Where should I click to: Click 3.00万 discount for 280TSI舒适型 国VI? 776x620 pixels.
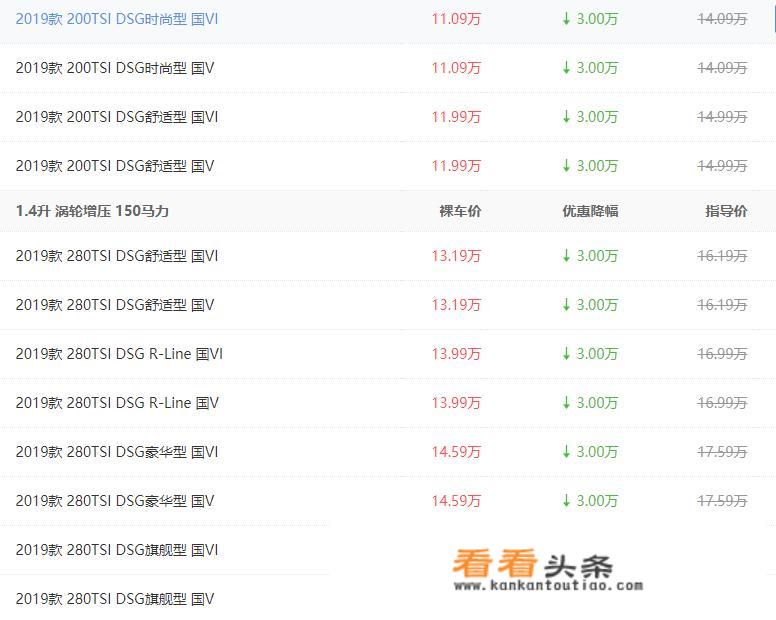tap(590, 256)
